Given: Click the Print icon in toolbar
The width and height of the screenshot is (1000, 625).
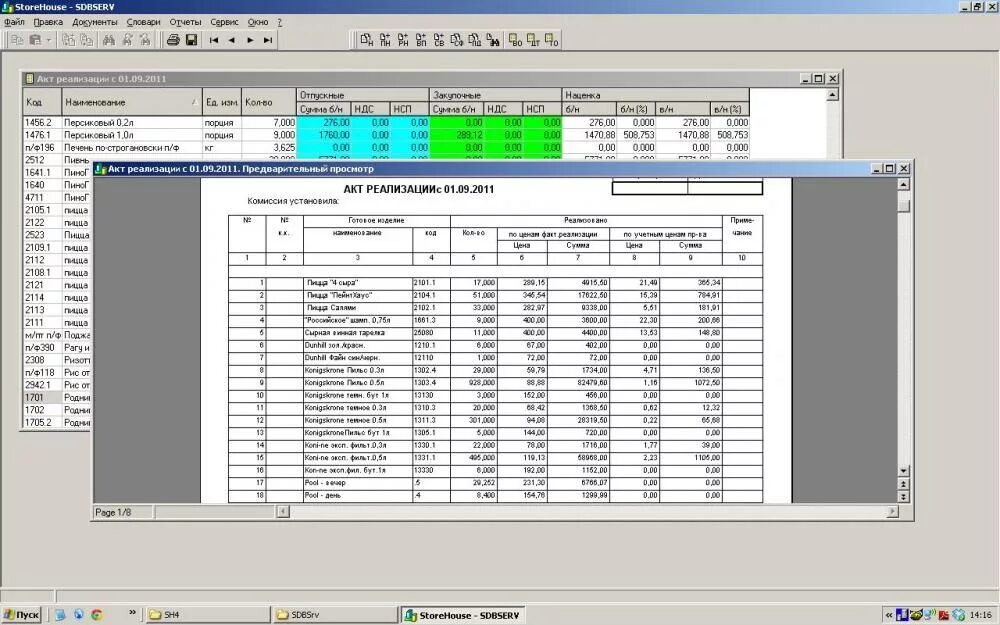Looking at the screenshot, I should pyautogui.click(x=173, y=40).
